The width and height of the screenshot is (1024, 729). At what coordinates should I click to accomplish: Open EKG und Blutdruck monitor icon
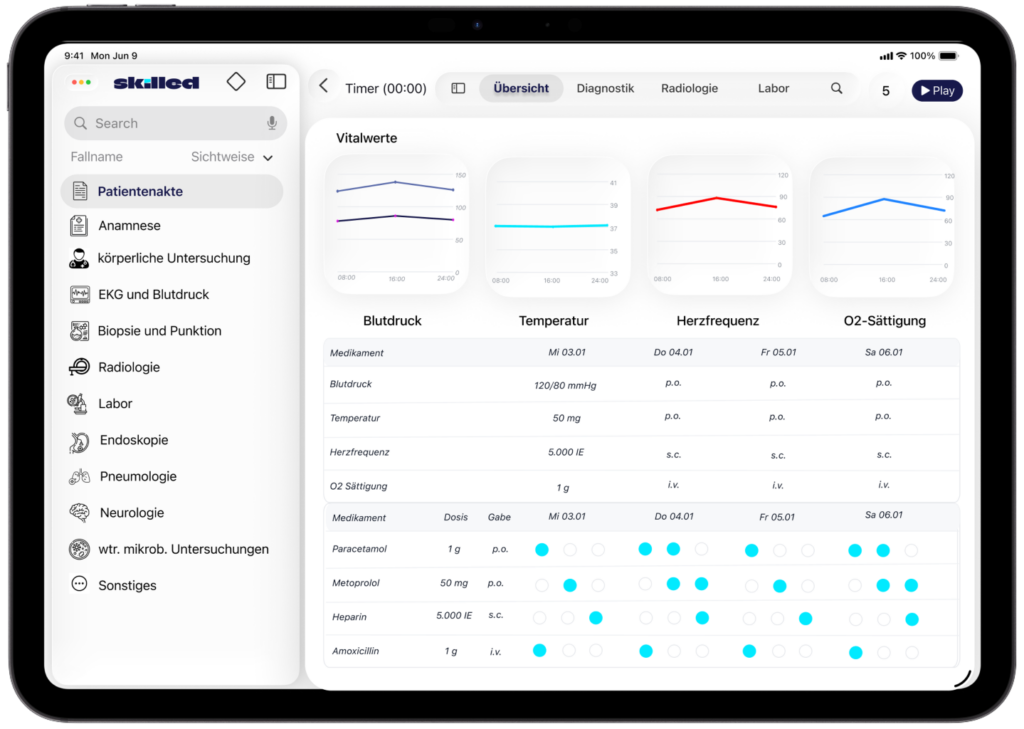point(79,295)
